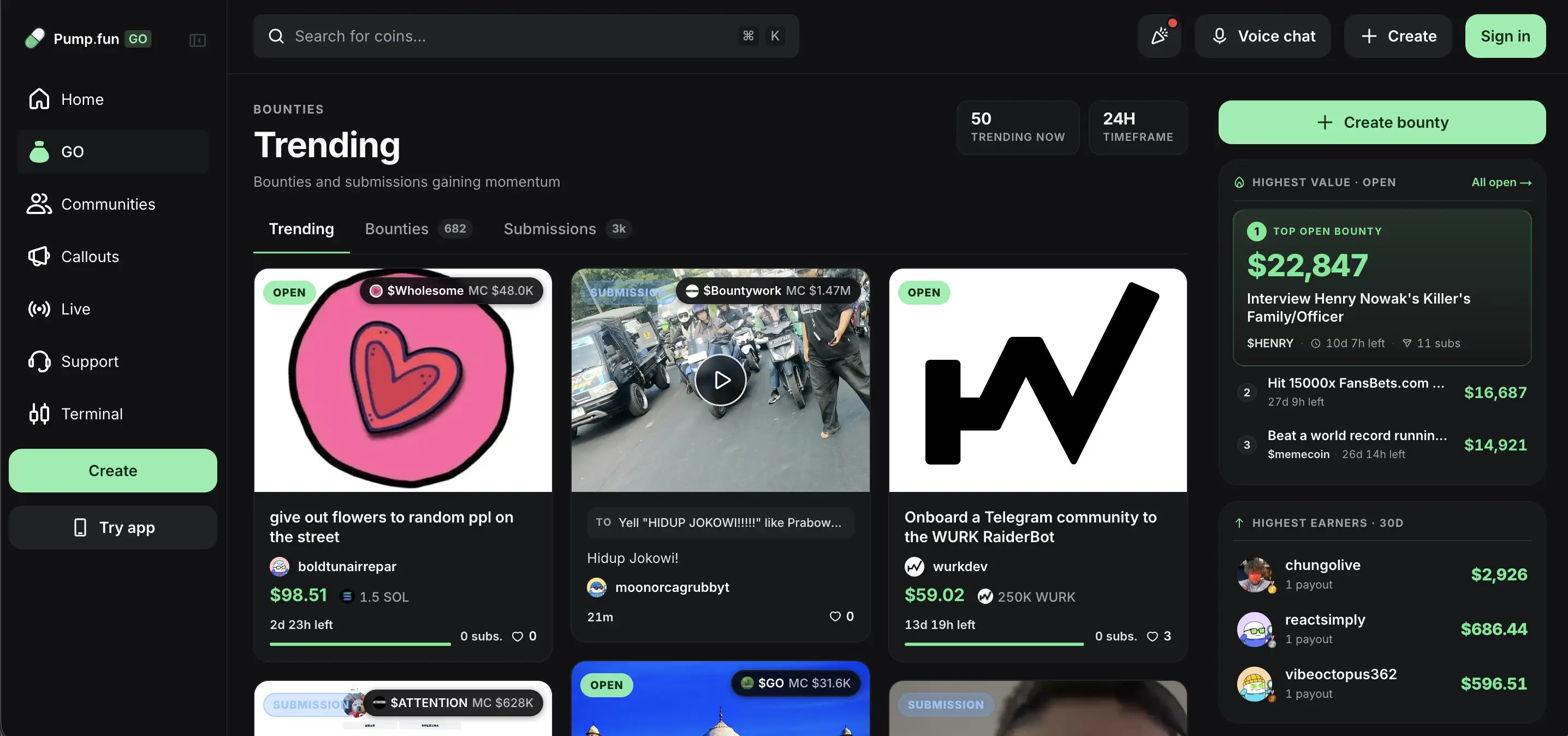Click chungolive avatar
1568x736 pixels.
point(1254,574)
